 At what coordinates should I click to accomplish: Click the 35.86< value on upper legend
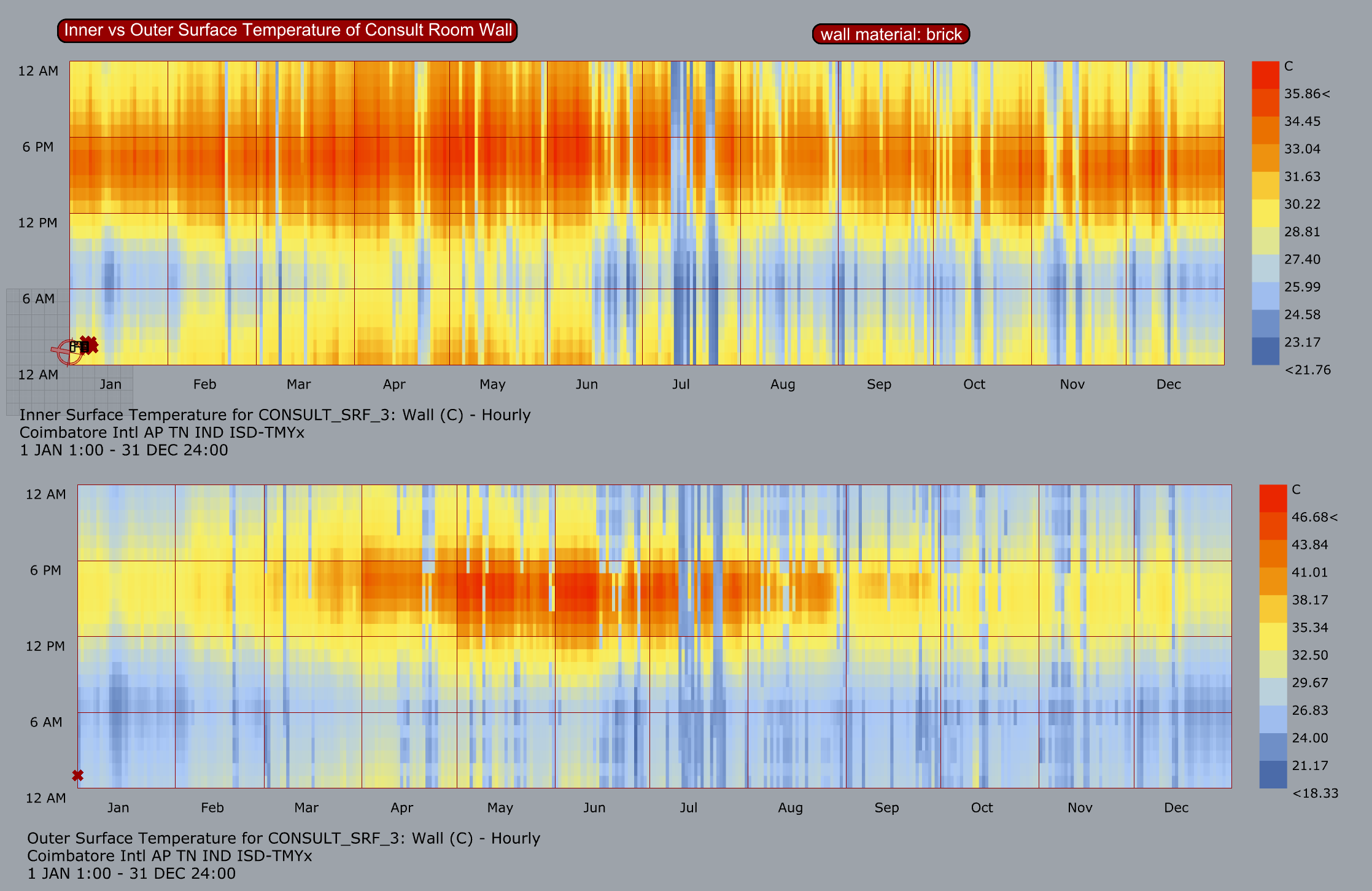1307,94
